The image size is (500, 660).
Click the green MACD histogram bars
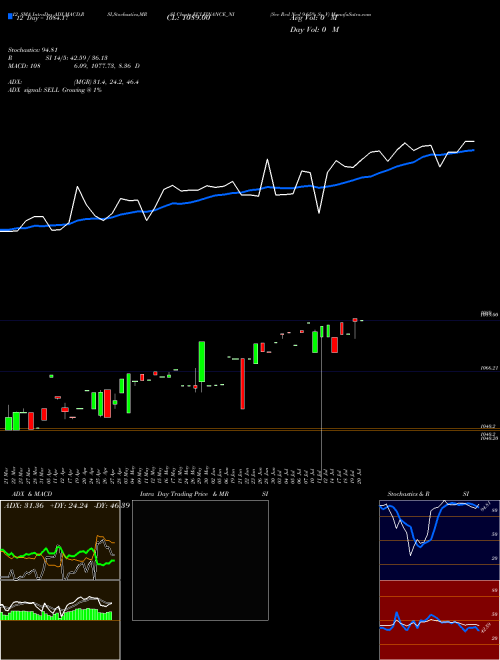tap(56, 614)
